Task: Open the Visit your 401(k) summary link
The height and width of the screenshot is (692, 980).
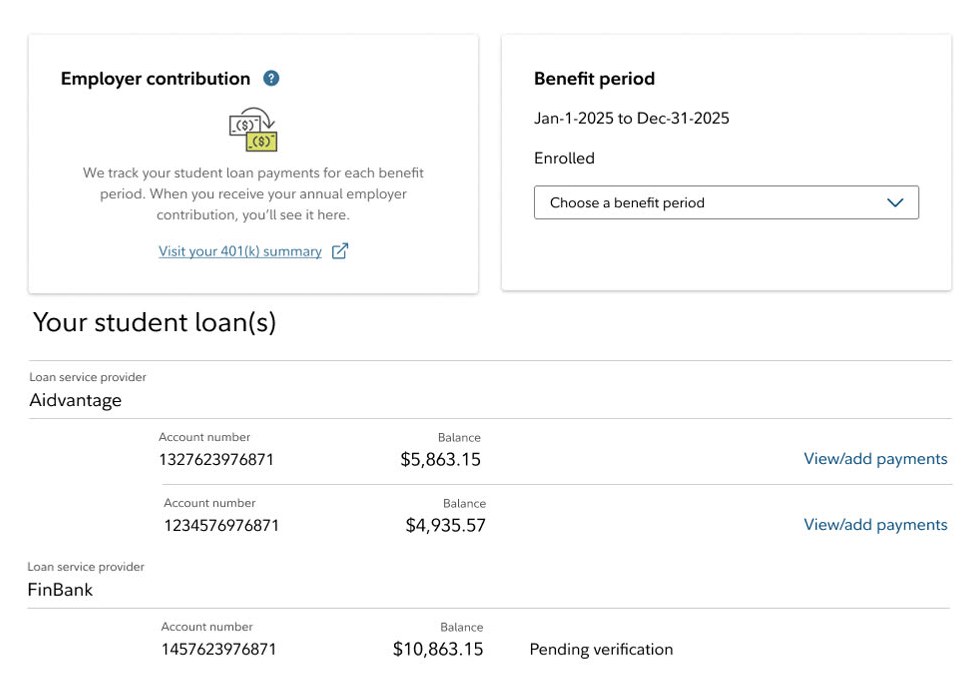Action: pyautogui.click(x=240, y=251)
